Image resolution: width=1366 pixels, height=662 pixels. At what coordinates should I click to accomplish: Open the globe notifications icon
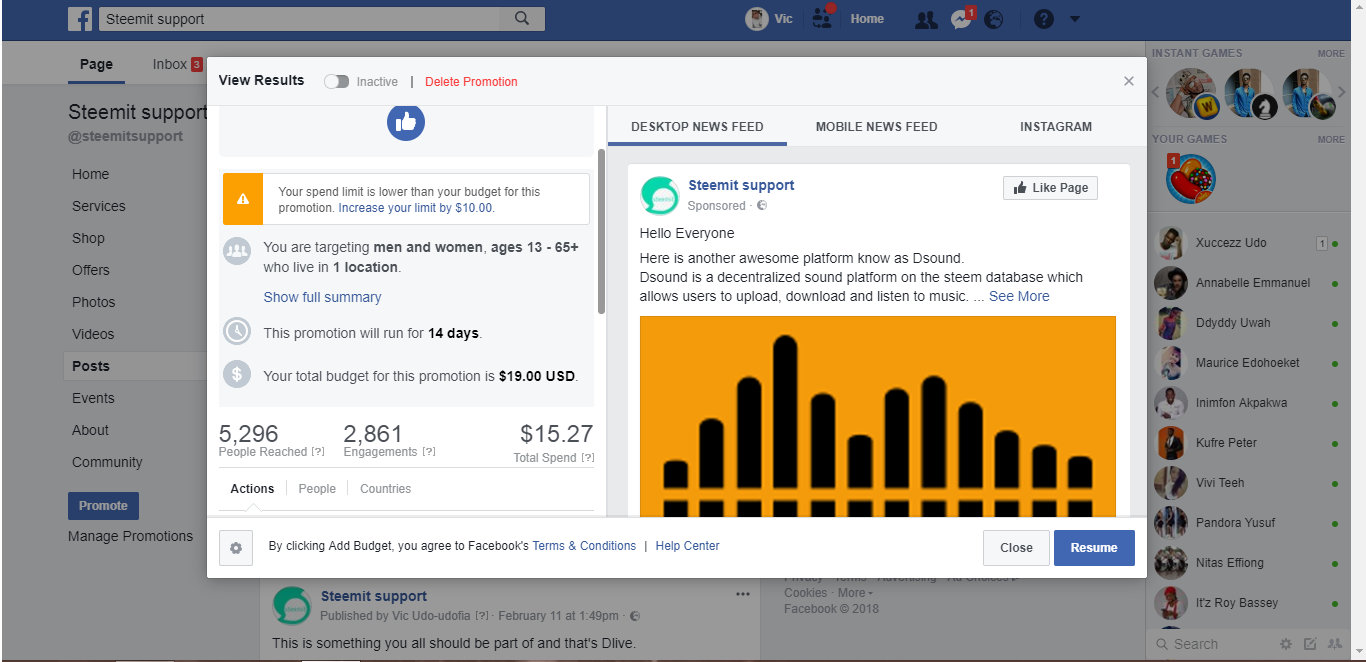click(993, 19)
